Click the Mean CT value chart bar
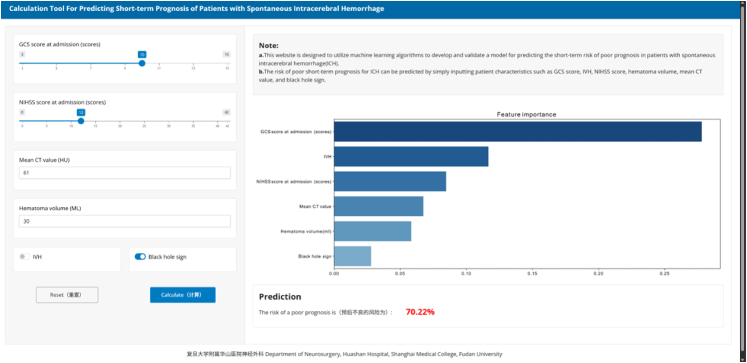The width and height of the screenshot is (747, 363). [378, 206]
